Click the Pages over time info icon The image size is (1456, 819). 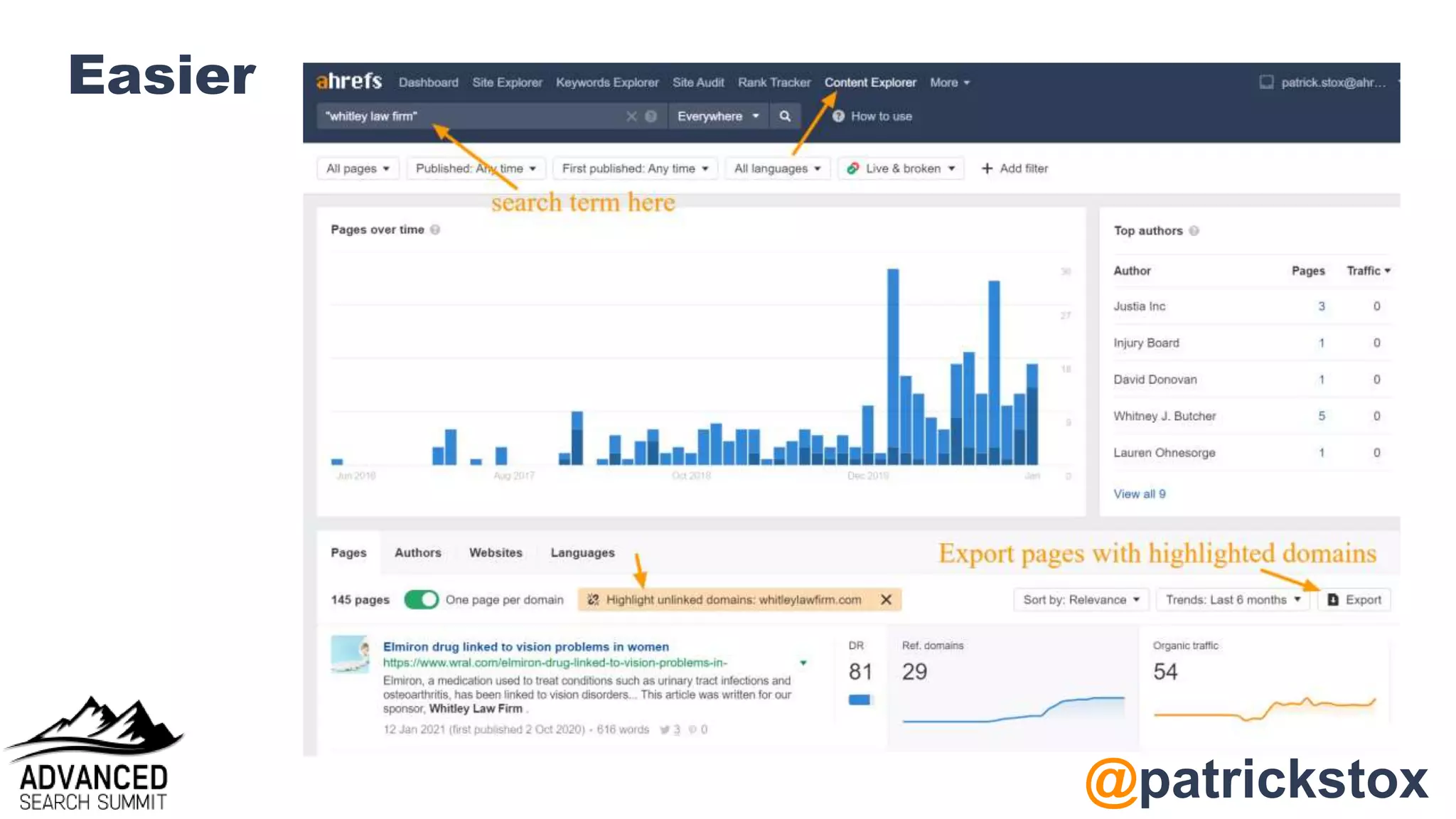435,230
